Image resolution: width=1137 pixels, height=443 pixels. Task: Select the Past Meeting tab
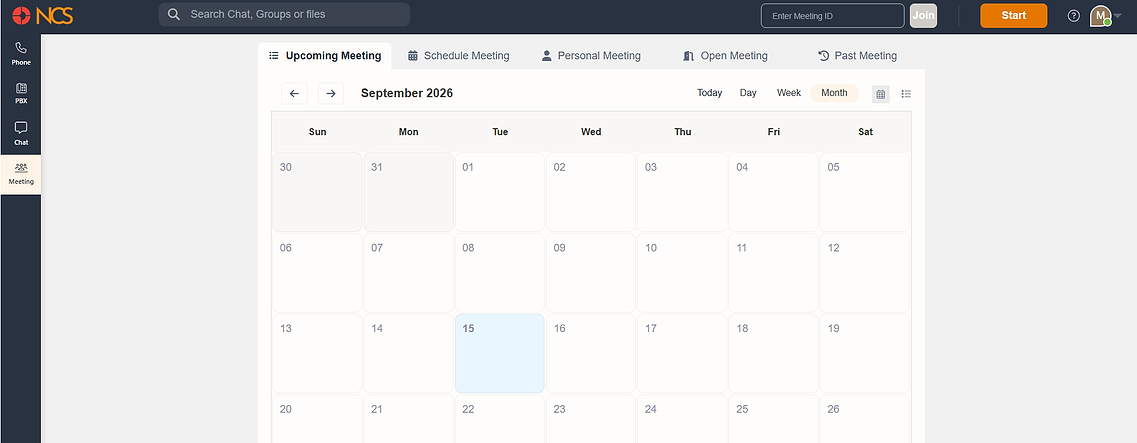(857, 56)
